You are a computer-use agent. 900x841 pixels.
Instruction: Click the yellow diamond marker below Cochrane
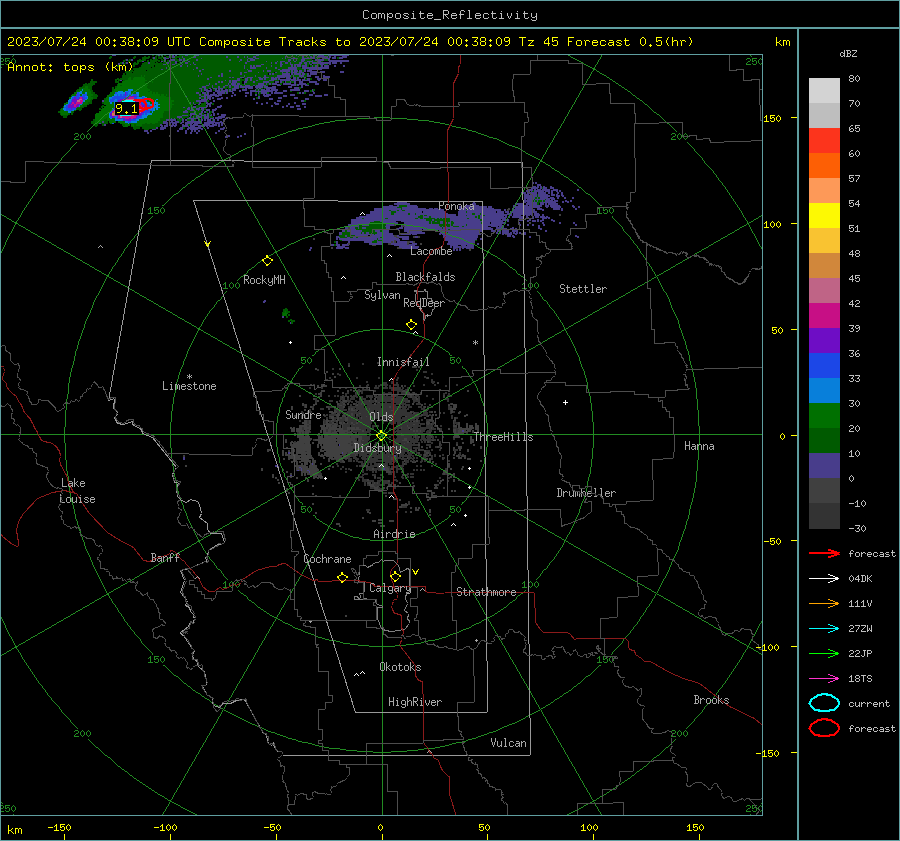point(343,577)
